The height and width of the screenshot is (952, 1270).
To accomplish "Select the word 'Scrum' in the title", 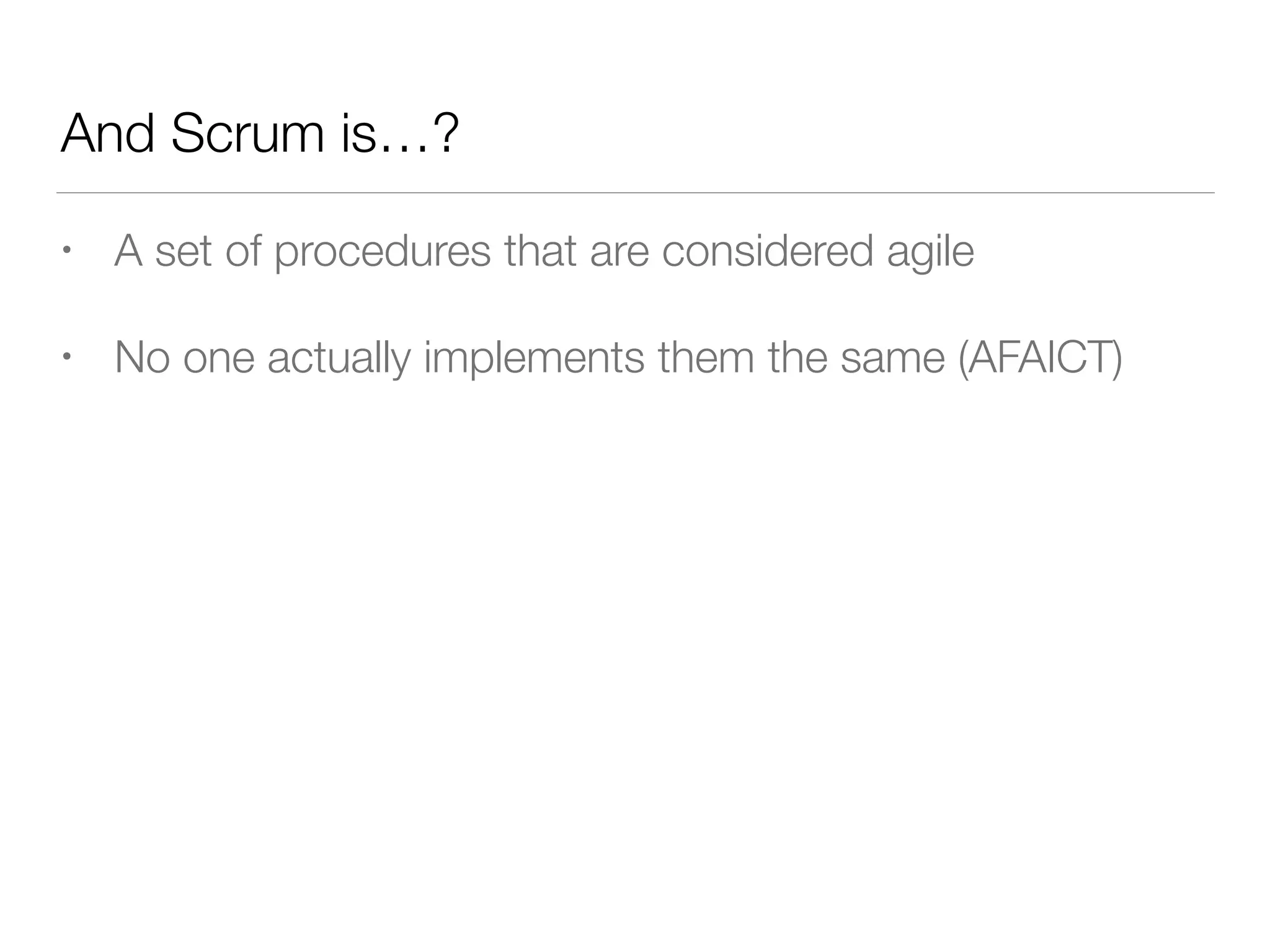I will click(x=247, y=133).
